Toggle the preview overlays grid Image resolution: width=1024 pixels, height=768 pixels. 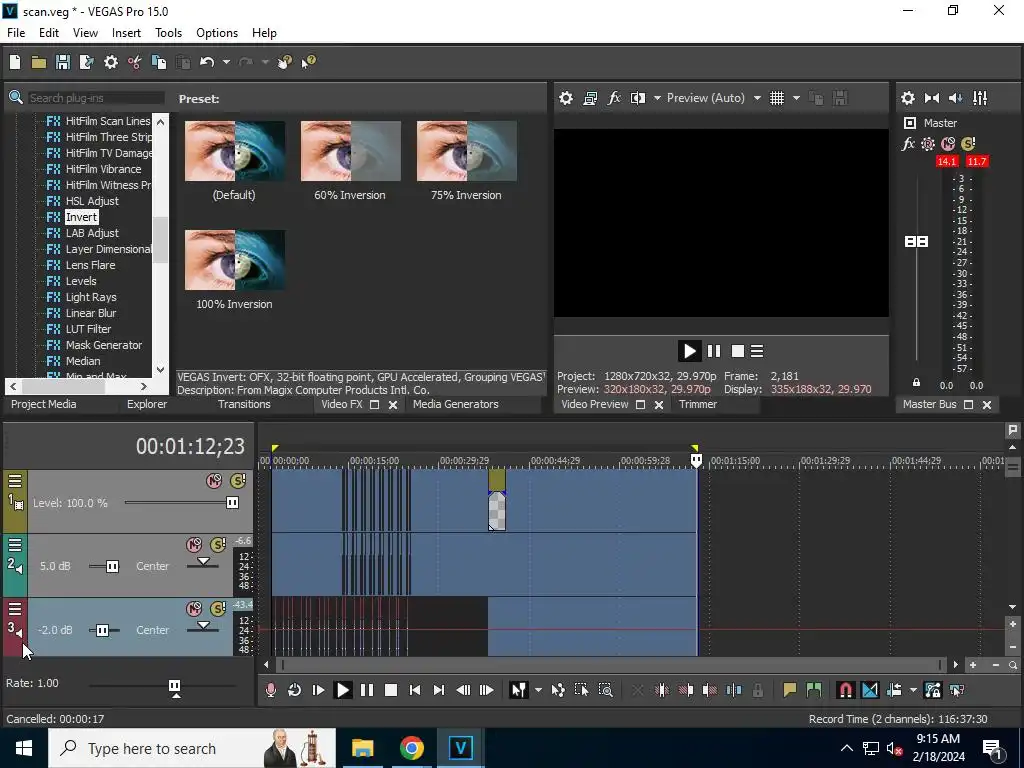[x=776, y=98]
